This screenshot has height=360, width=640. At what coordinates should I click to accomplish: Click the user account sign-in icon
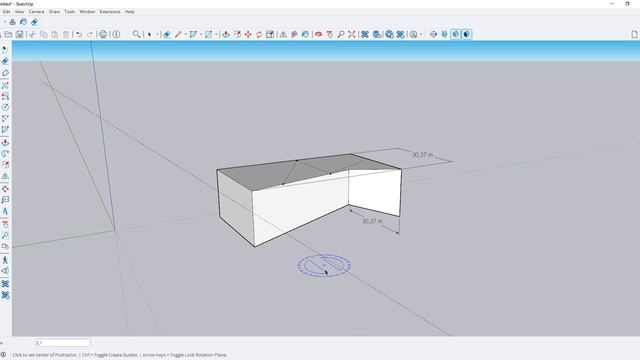(413, 34)
